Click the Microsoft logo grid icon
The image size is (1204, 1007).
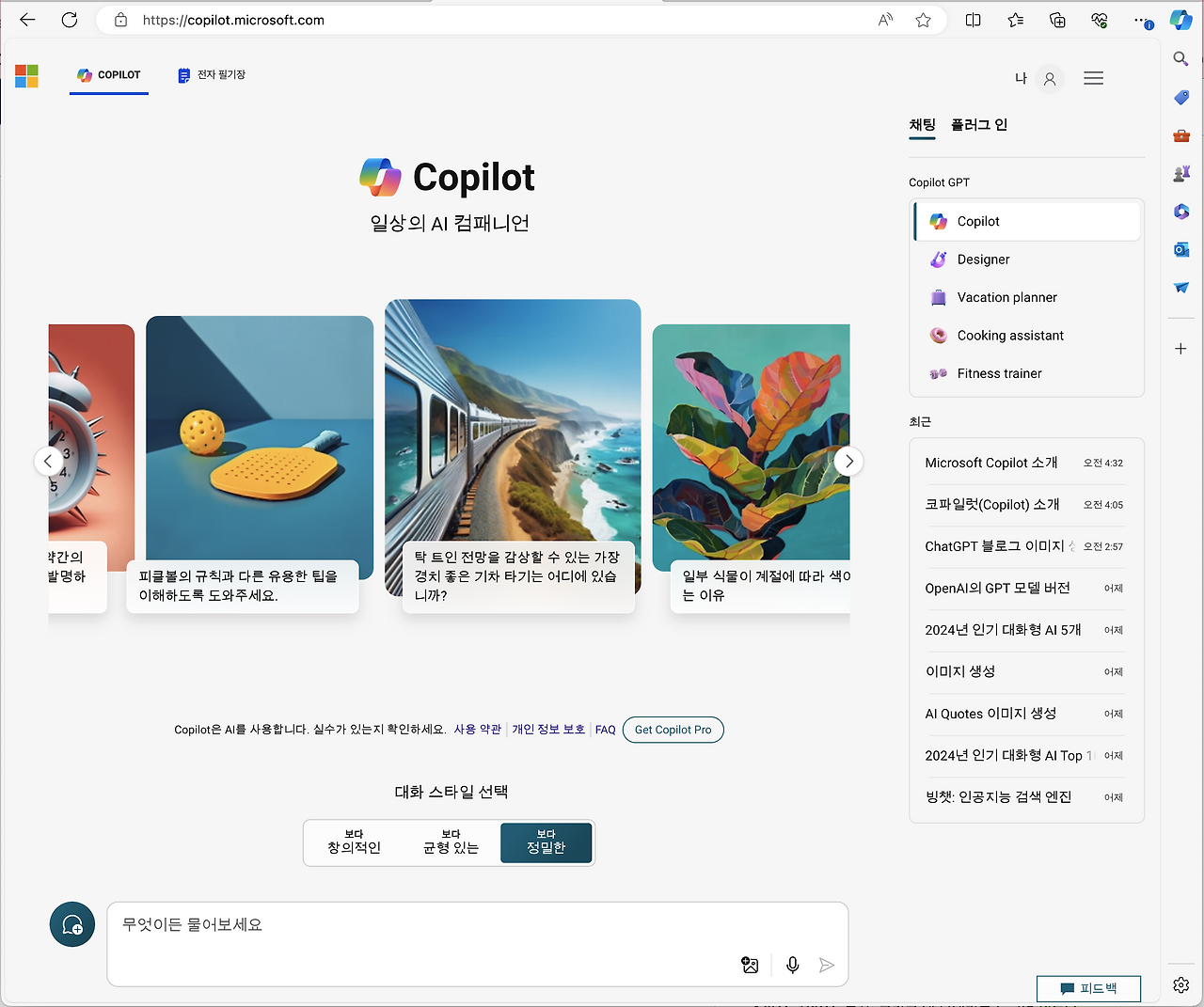[x=26, y=76]
